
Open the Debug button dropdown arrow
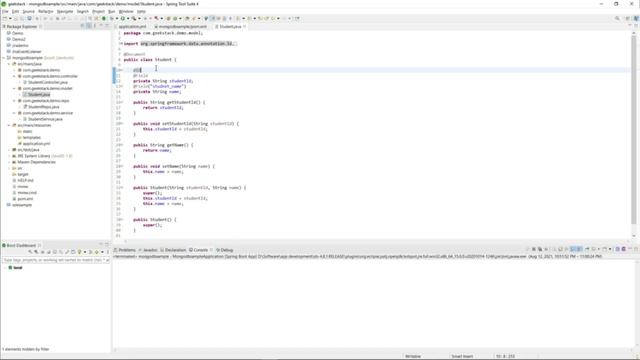[x=117, y=18]
